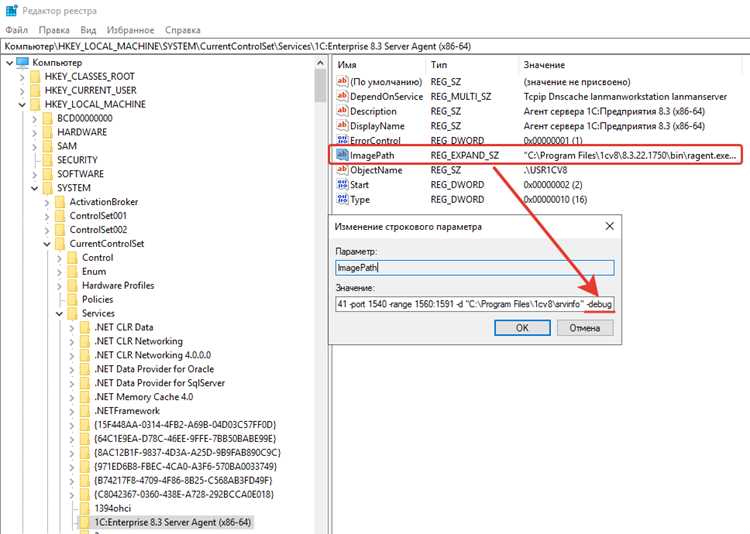Select the Type DWORD value icon
750x534 pixels.
(x=342, y=199)
